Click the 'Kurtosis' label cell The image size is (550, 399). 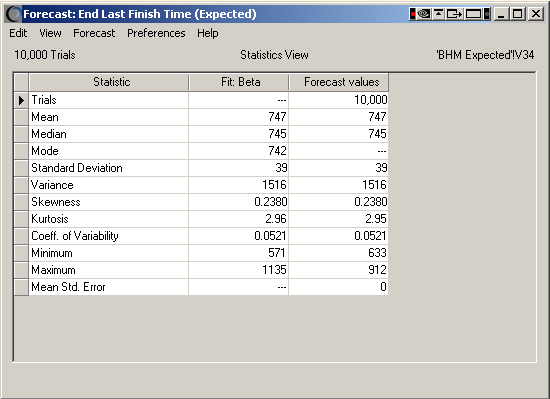tap(109, 219)
